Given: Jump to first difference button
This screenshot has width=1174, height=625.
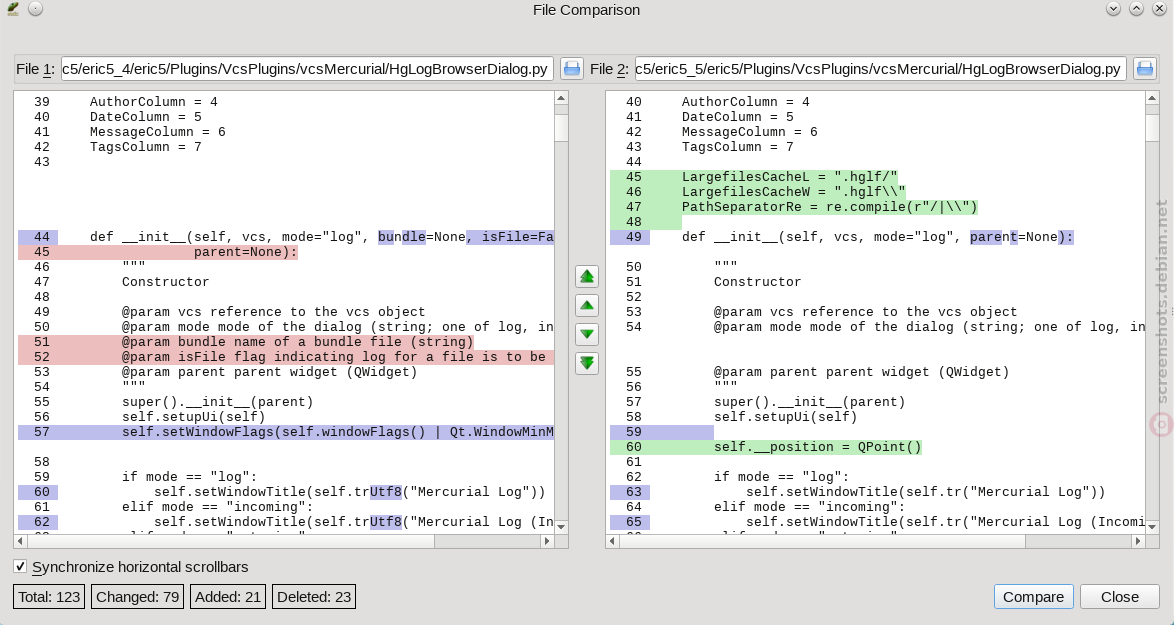Looking at the screenshot, I should 587,276.
